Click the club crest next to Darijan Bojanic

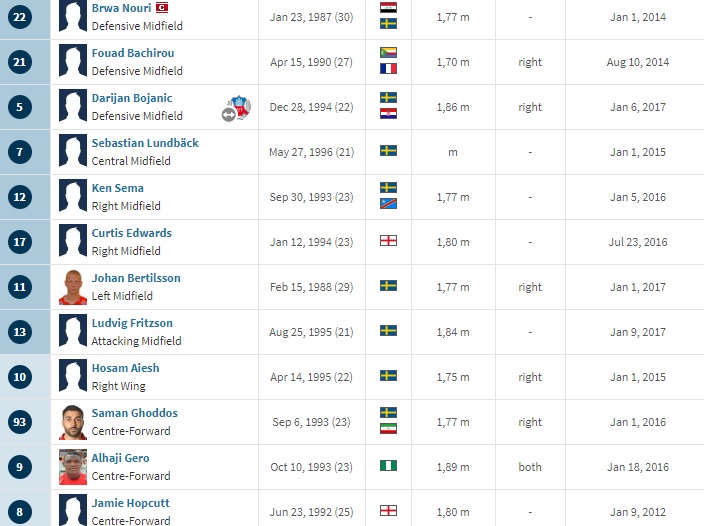coord(241,103)
